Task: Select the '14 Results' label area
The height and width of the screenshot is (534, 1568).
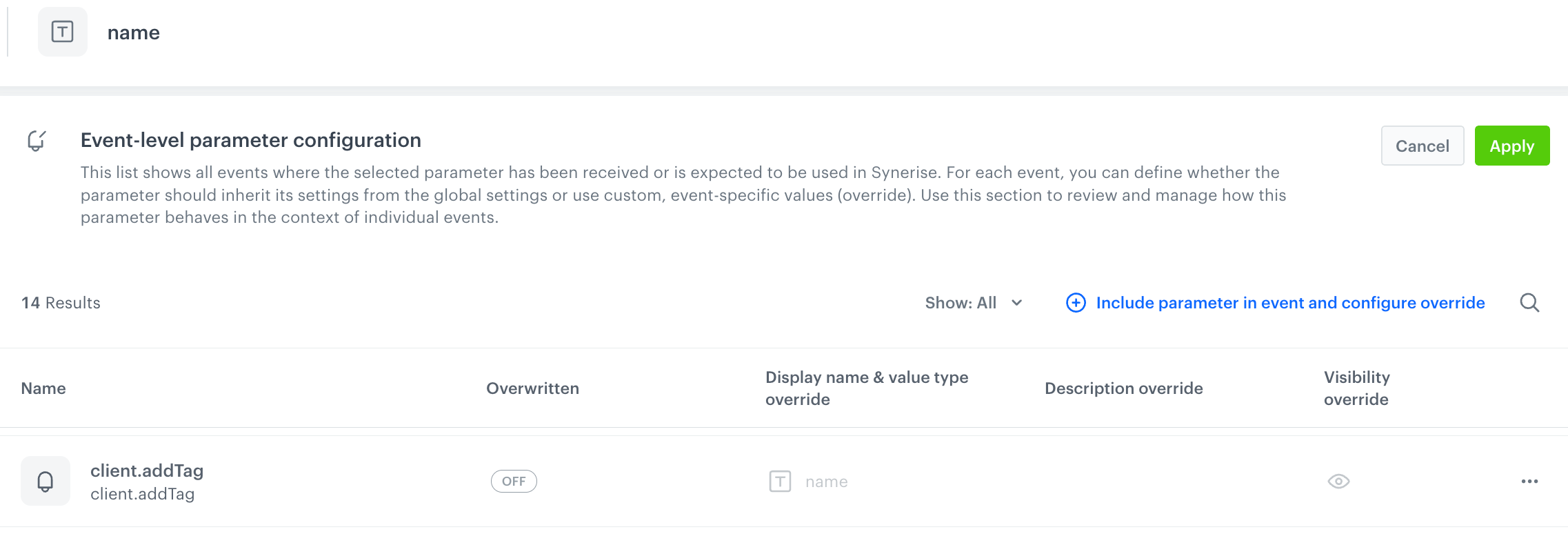Action: click(x=61, y=303)
